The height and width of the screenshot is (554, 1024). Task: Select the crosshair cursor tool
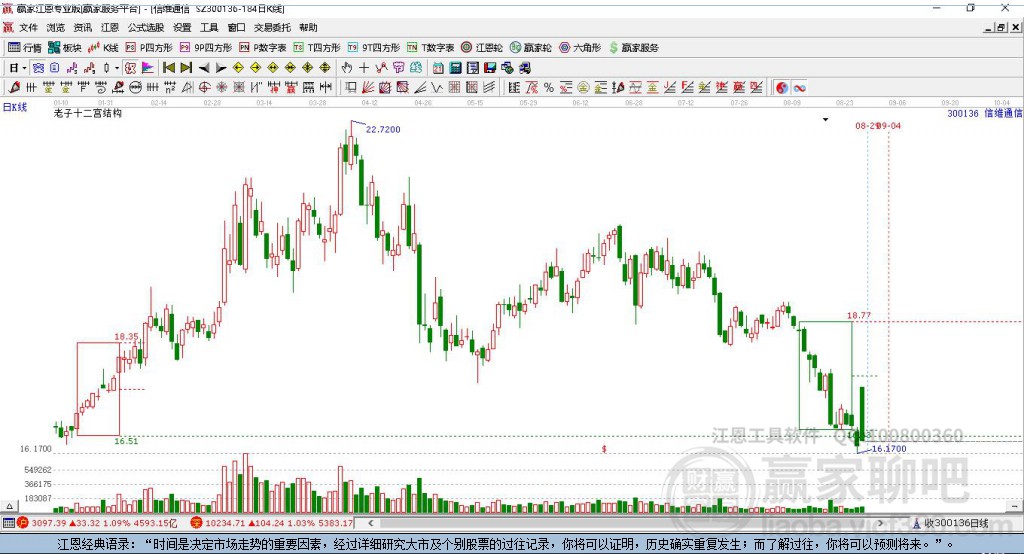(x=364, y=68)
